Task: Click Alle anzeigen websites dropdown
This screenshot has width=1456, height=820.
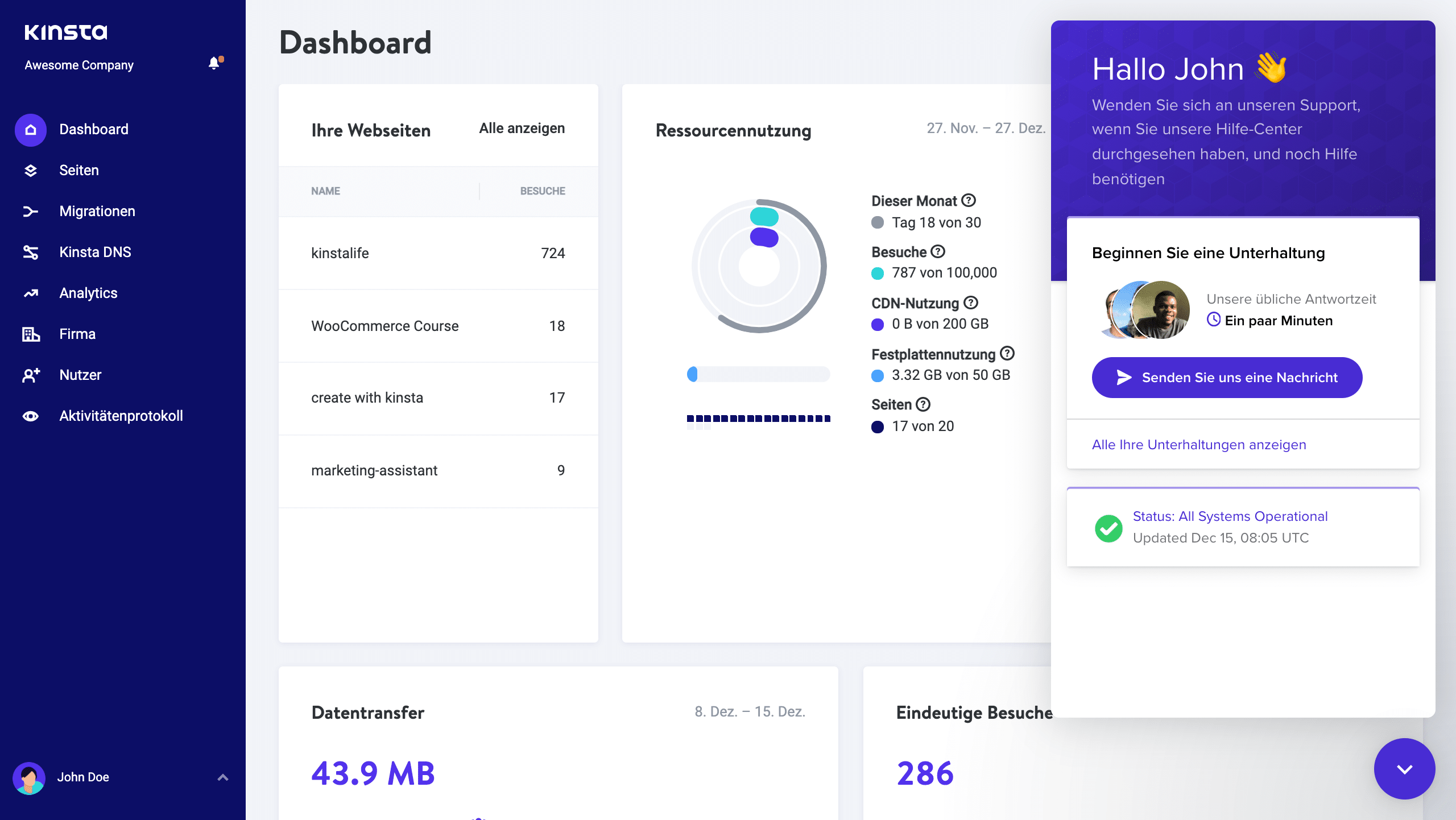Action: (x=521, y=128)
